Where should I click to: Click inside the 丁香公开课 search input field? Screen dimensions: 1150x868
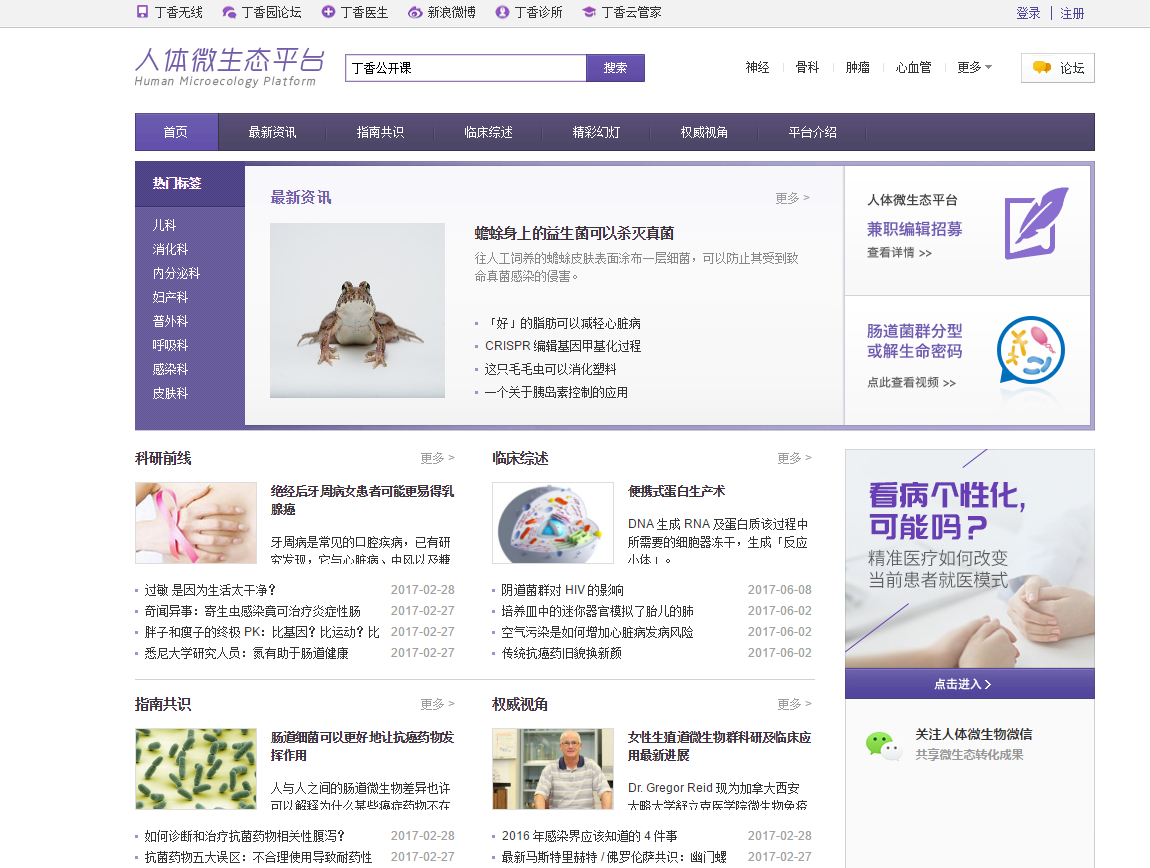pyautogui.click(x=465, y=67)
